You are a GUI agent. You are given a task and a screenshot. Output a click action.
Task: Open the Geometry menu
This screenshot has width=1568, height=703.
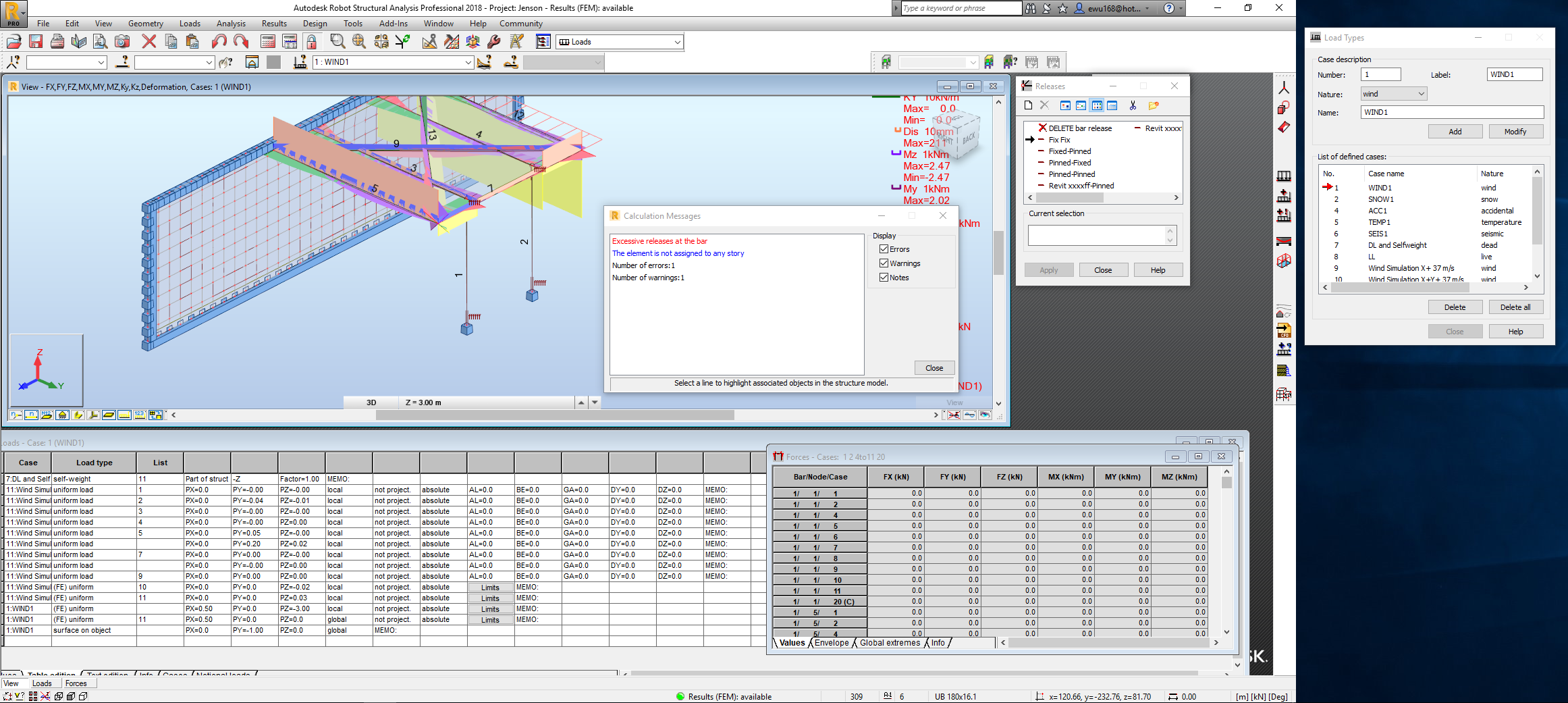point(146,24)
